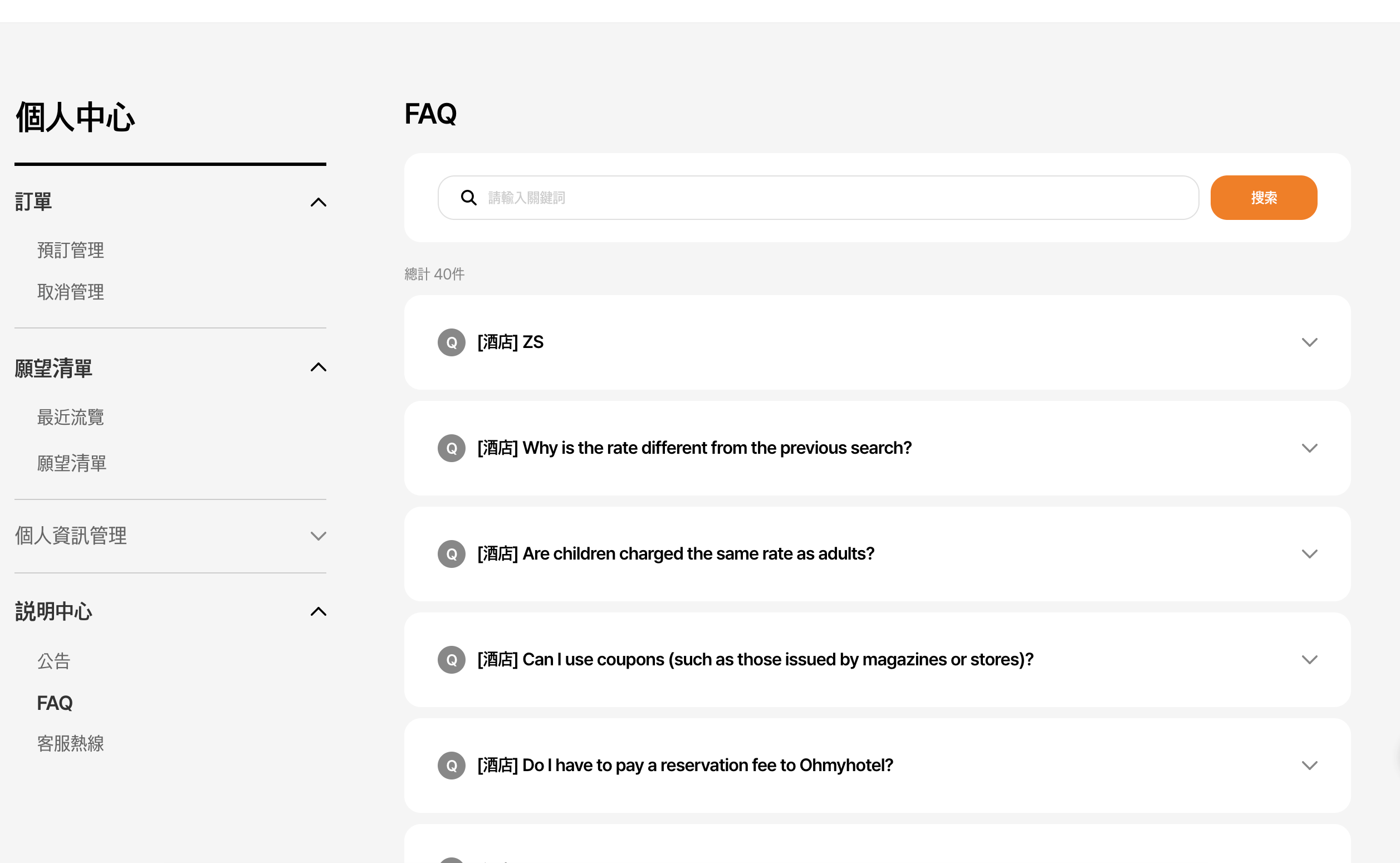Screen dimensions: 1400x863
Task: Collapse the 訂單 sidebar section
Action: [x=318, y=202]
